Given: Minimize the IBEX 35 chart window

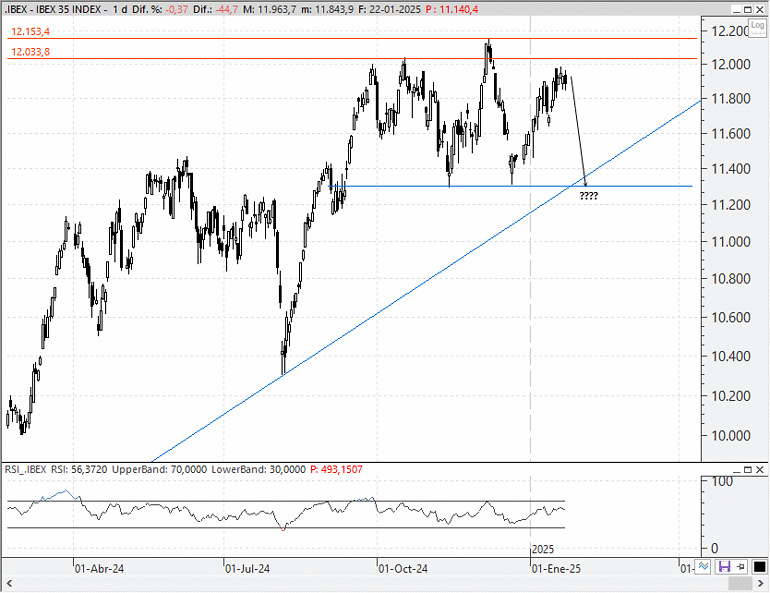Looking at the screenshot, I should 737,9.
